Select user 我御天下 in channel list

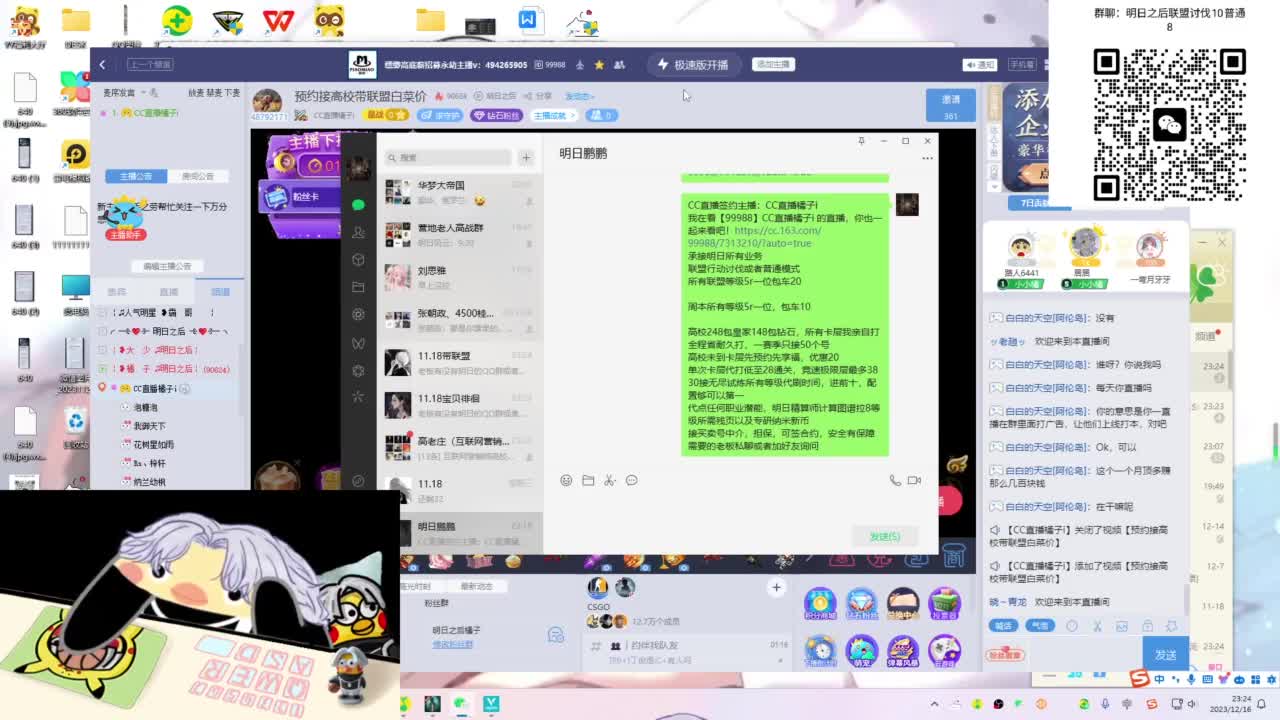point(149,426)
